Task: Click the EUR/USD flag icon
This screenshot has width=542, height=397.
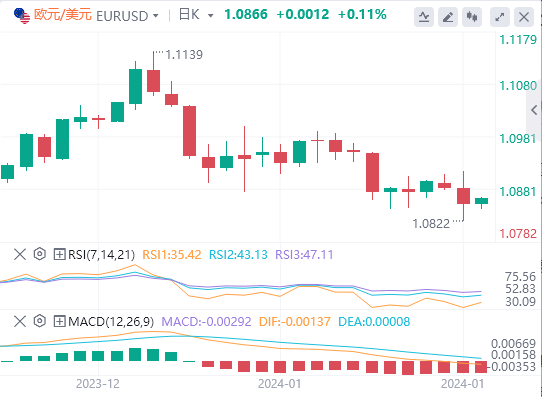Action: [22, 16]
